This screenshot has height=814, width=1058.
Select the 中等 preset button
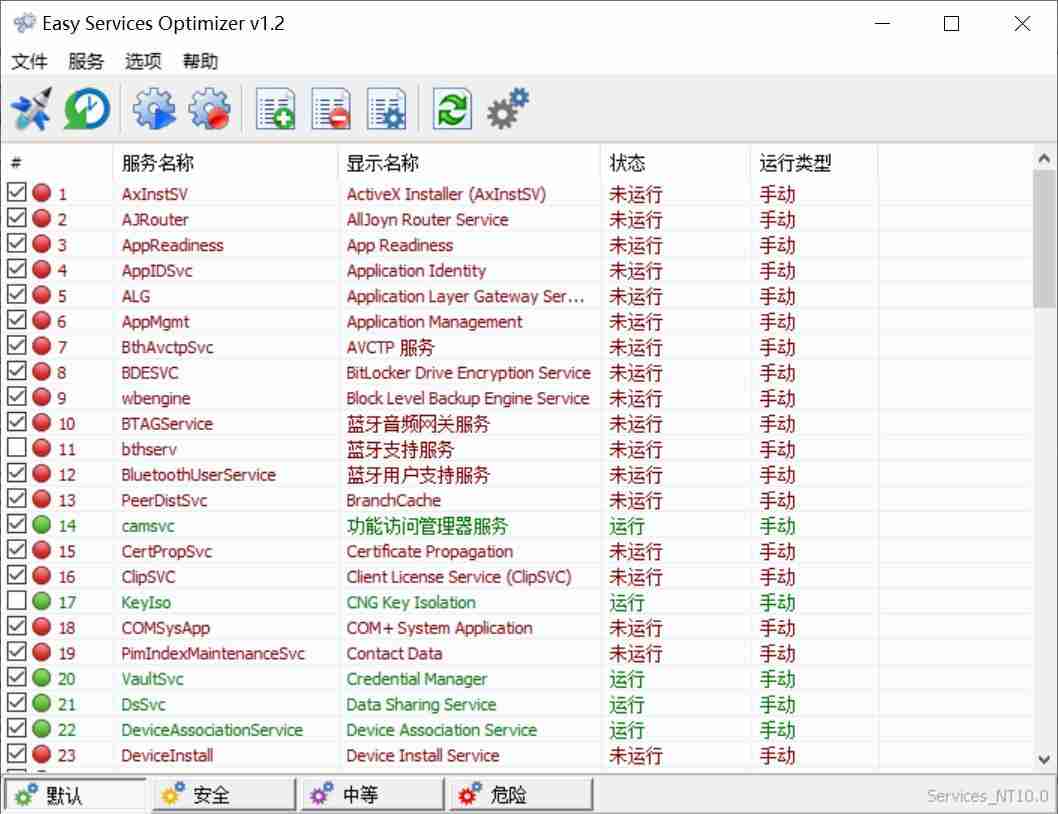(372, 795)
